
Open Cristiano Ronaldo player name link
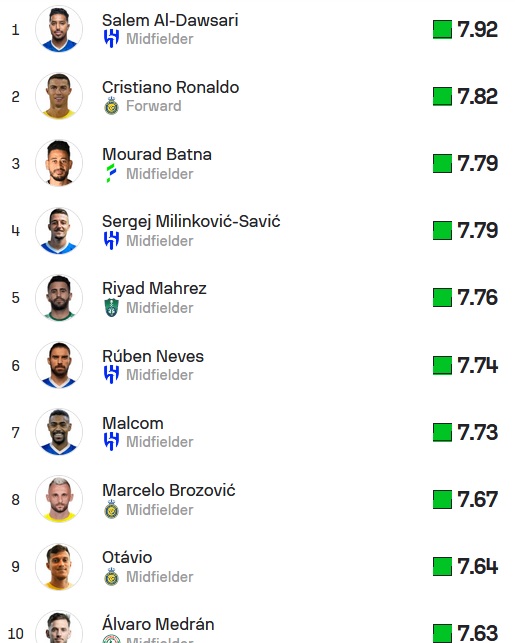coord(170,87)
